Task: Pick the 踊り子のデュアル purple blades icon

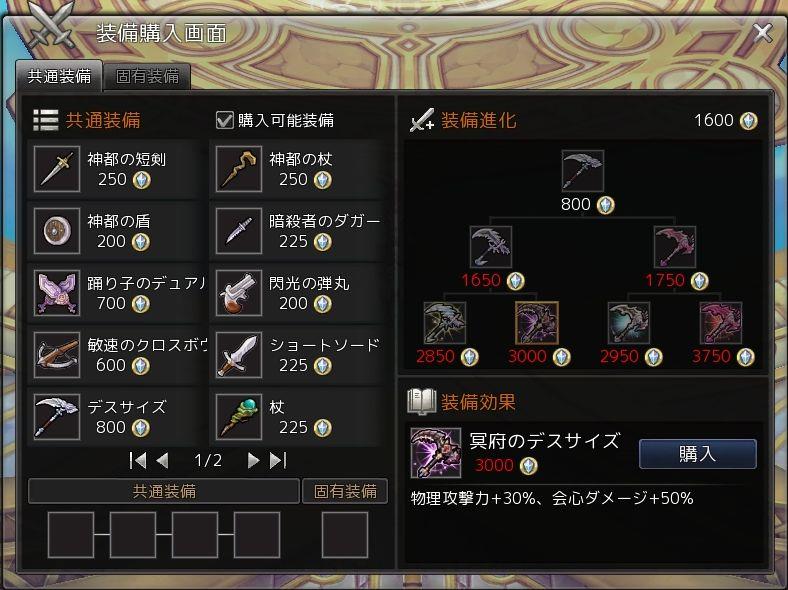Action: (x=57, y=293)
